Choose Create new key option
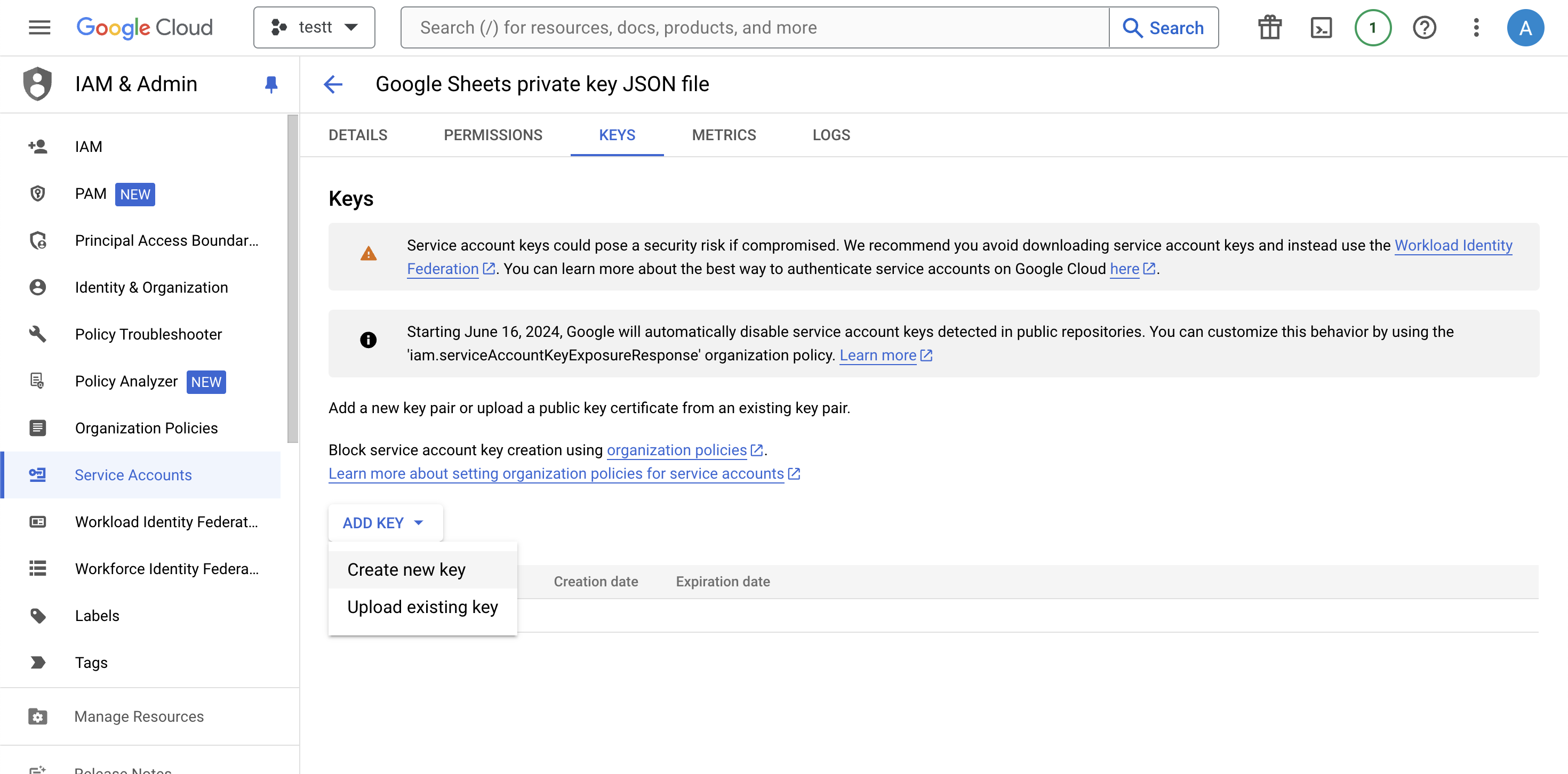The width and height of the screenshot is (1568, 774). click(406, 569)
